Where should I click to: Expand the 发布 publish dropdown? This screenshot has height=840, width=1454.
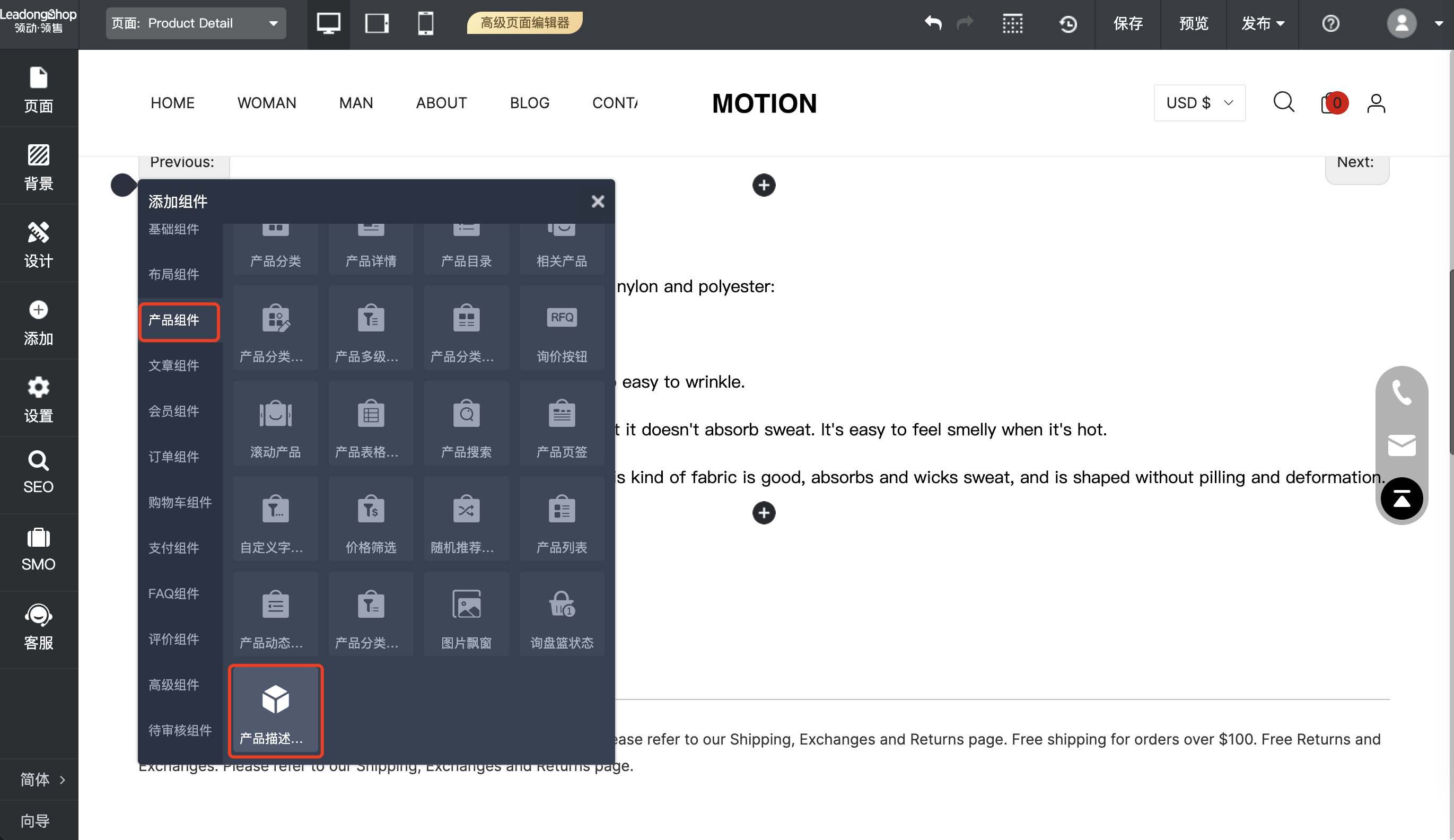coord(1262,23)
